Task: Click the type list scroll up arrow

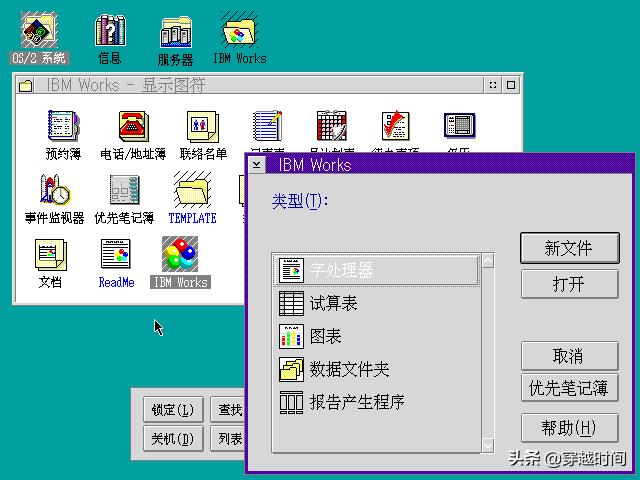Action: 488,260
